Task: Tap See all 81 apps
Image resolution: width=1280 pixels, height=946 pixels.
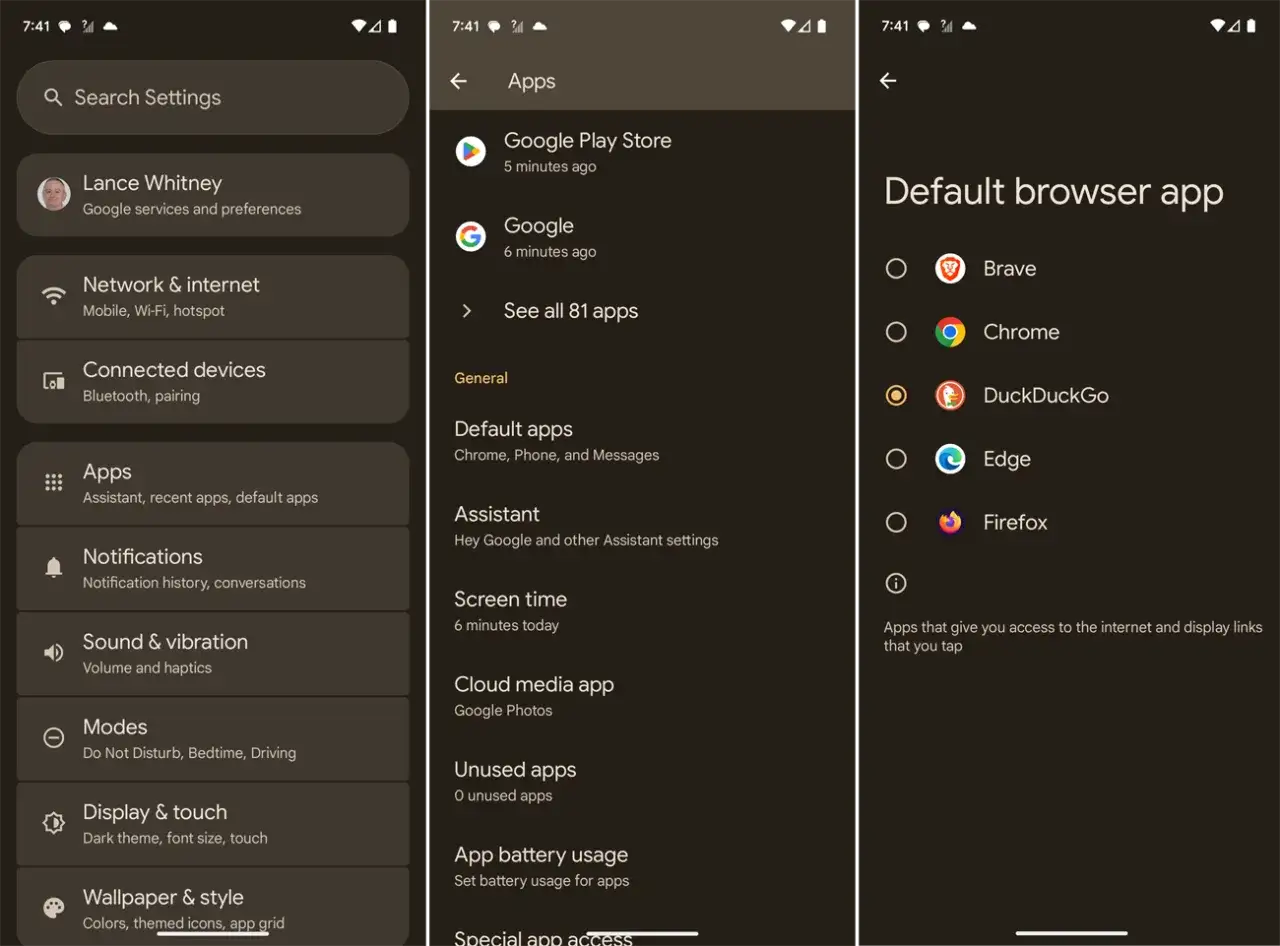Action: (642, 311)
